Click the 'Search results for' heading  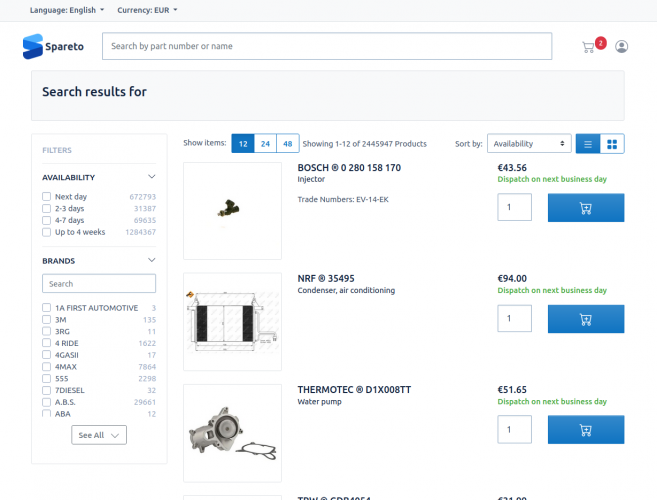point(94,92)
